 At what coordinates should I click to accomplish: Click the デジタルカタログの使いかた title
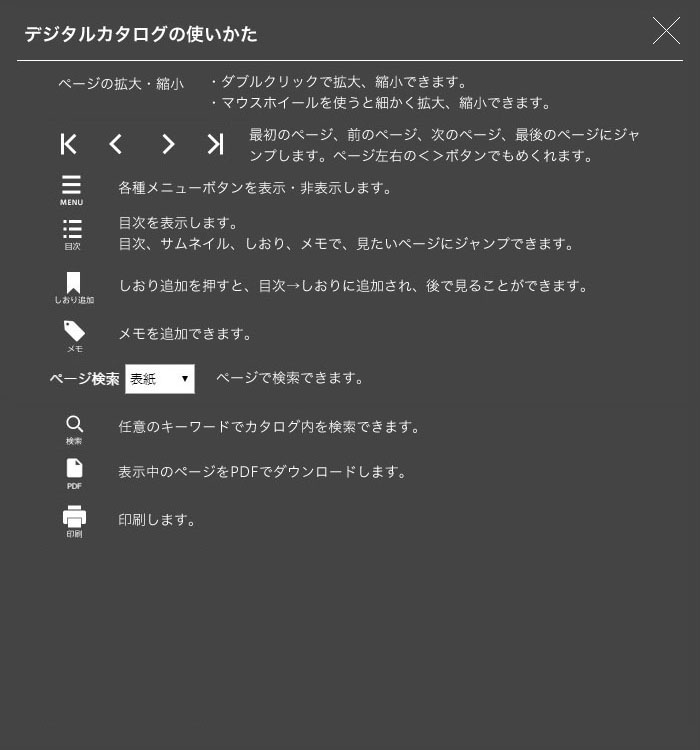[x=141, y=34]
